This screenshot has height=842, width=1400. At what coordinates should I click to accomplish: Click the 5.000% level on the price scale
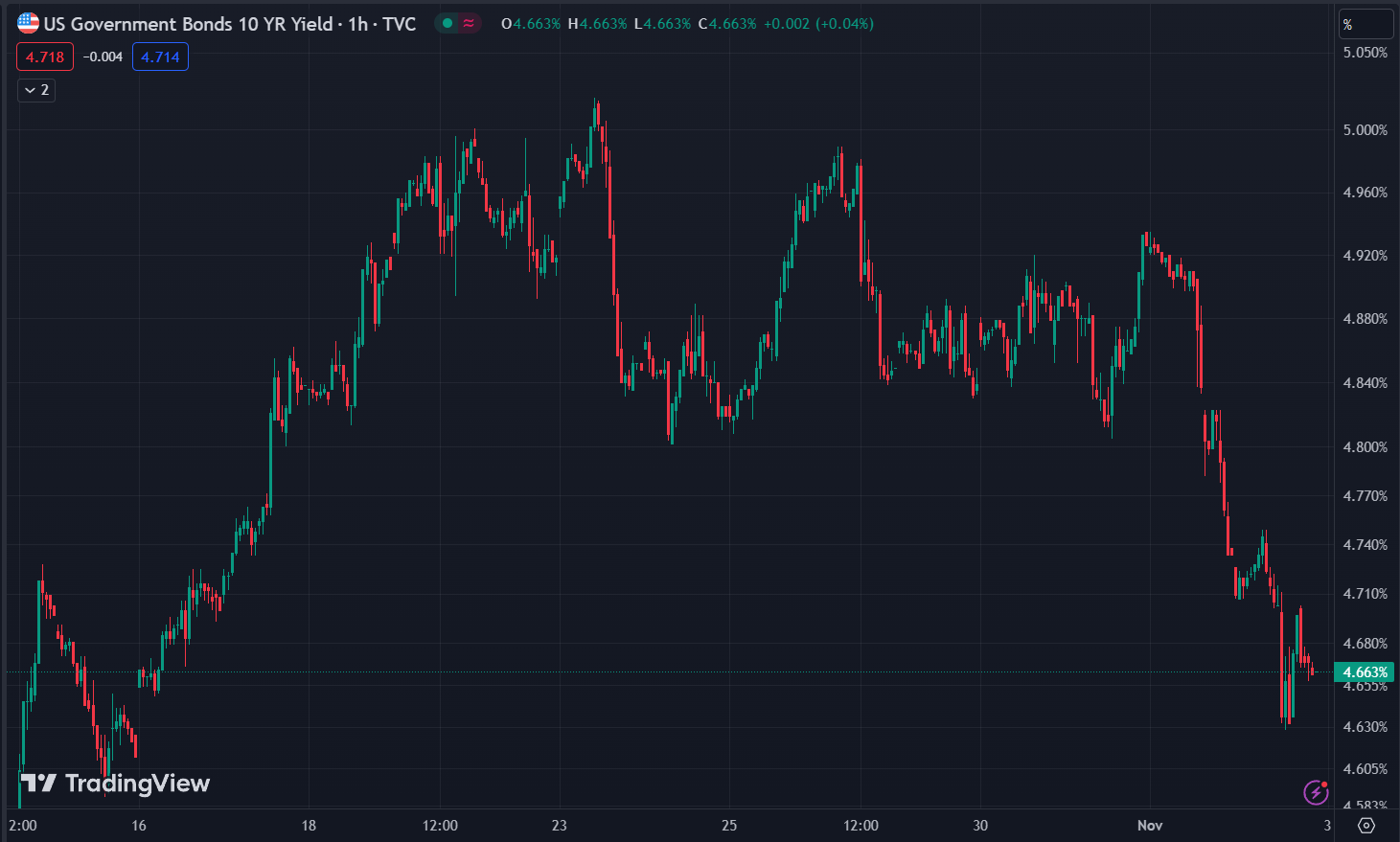coord(1365,130)
